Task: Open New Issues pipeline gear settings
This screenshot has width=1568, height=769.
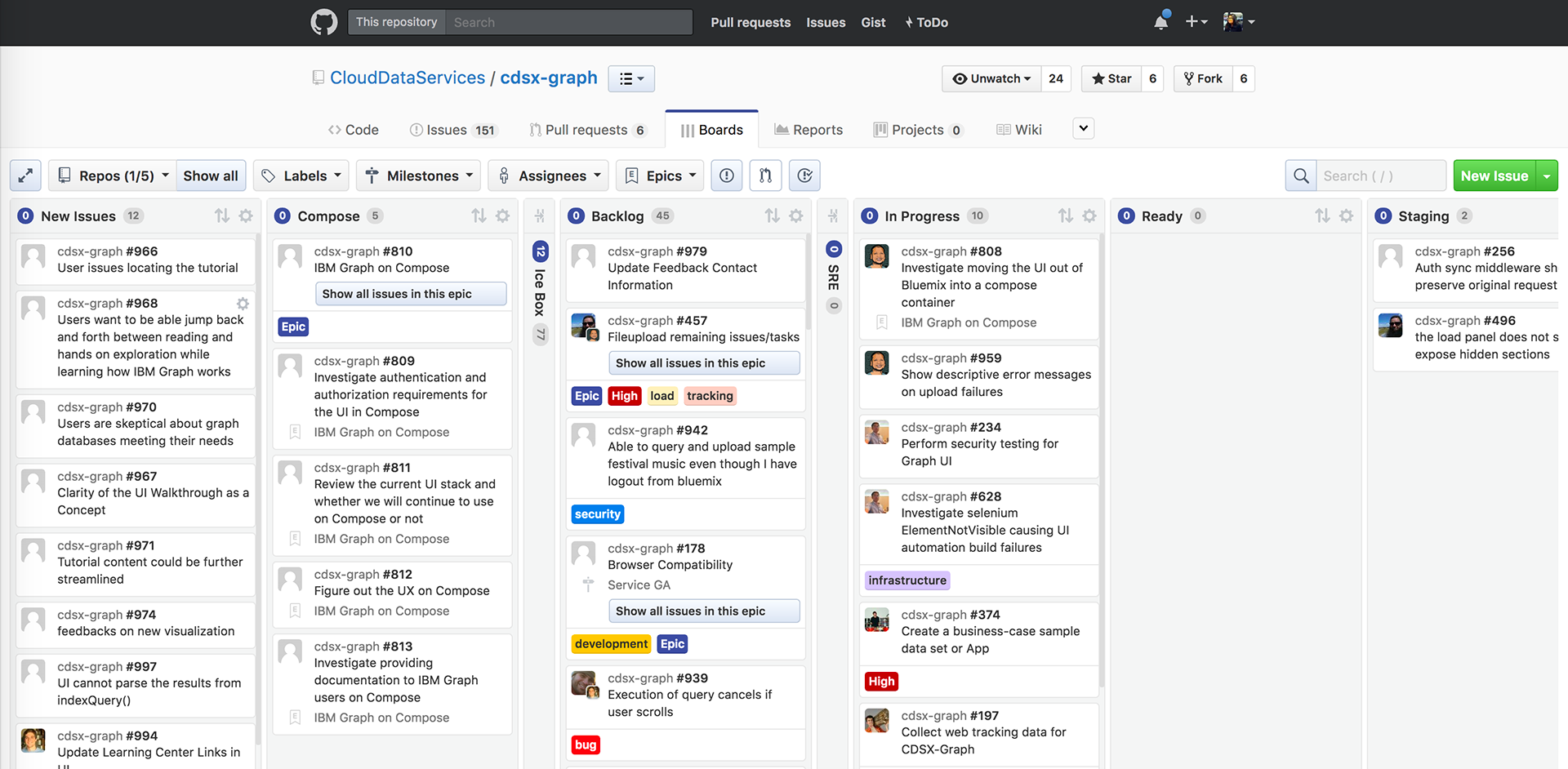Action: pos(246,216)
